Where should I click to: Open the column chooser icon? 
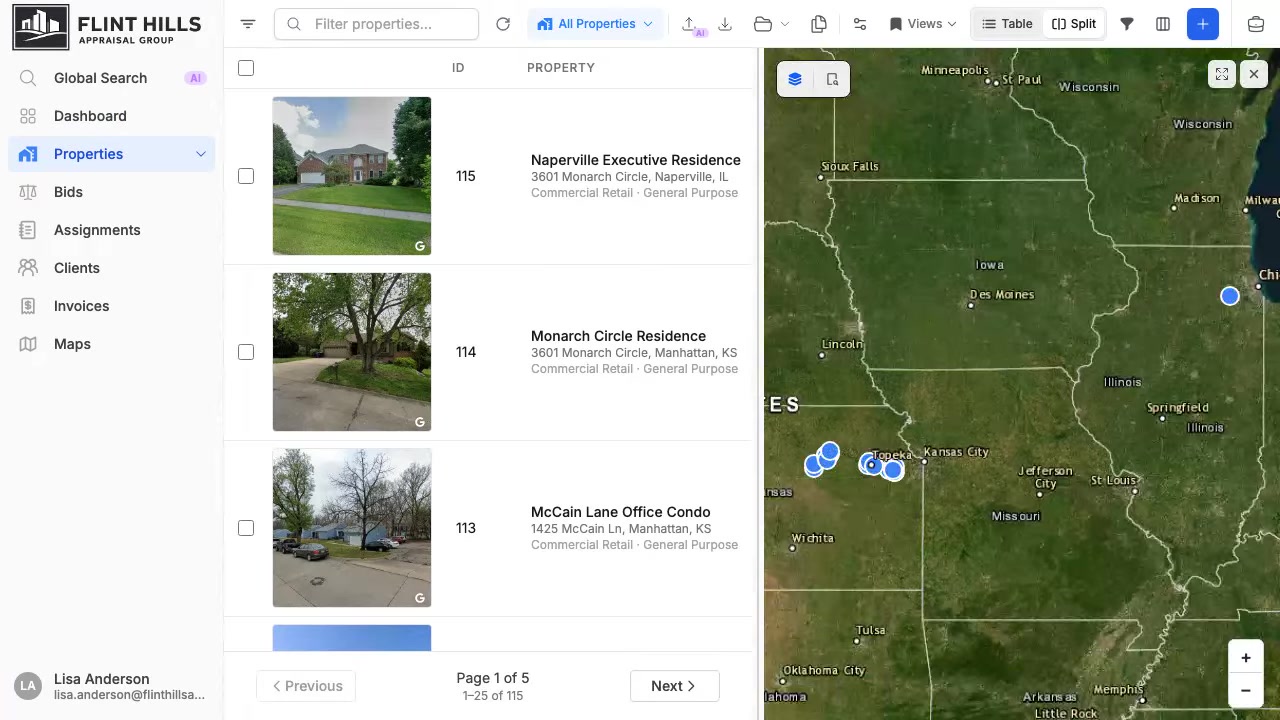1163,24
